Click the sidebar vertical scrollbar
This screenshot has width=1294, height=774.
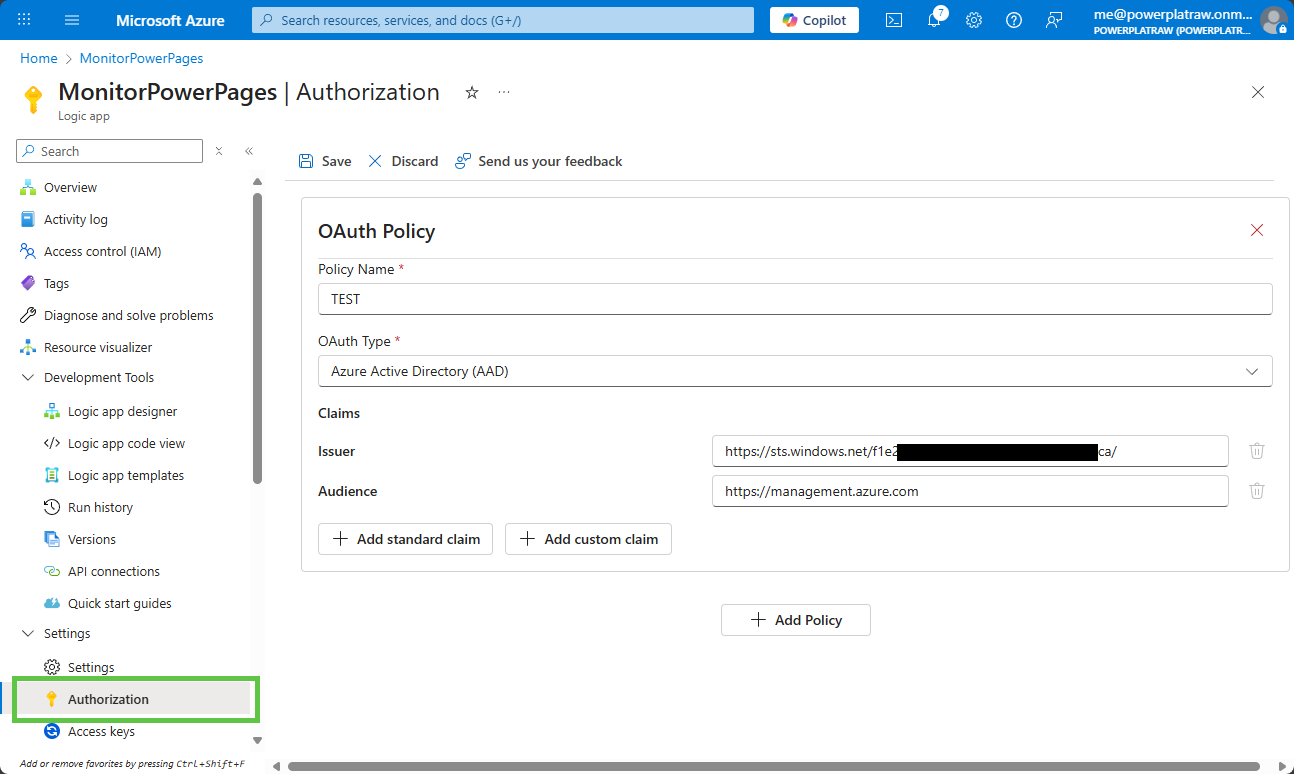257,338
